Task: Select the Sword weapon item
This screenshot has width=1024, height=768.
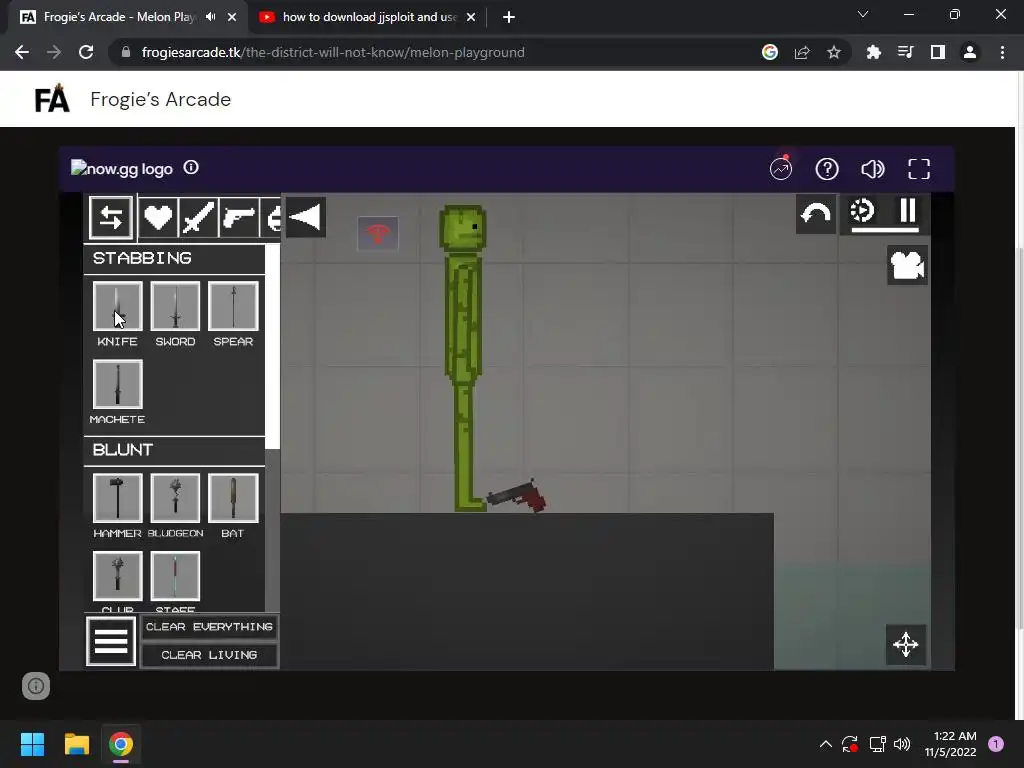Action: [x=175, y=306]
